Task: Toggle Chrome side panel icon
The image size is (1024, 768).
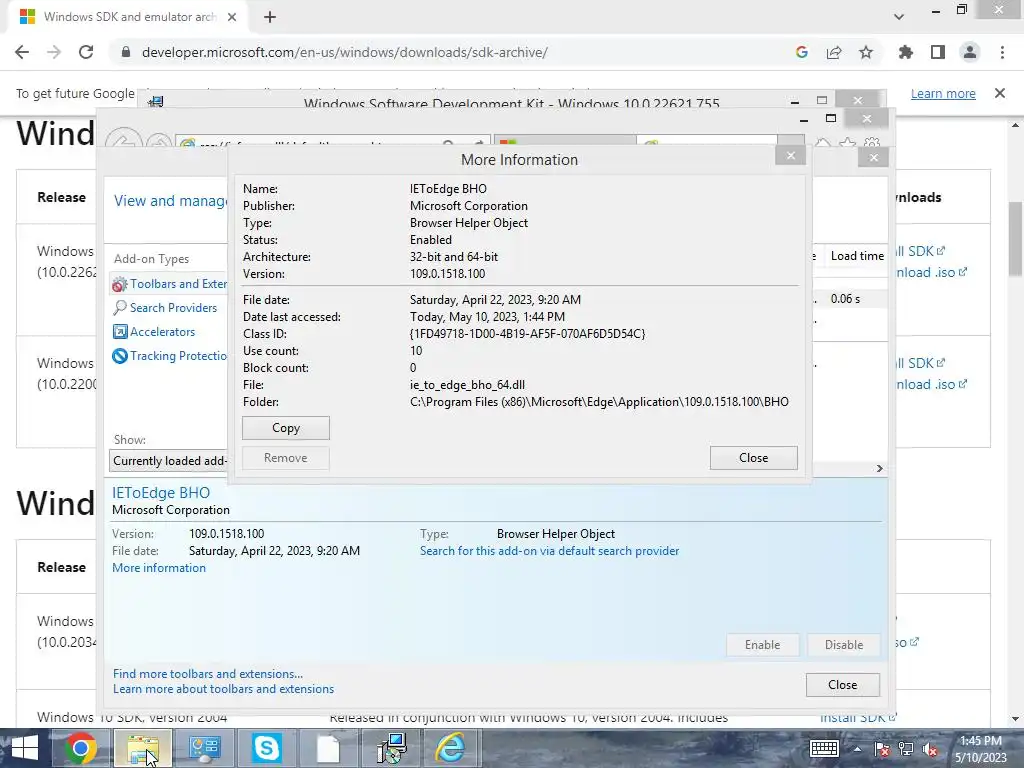Action: (x=938, y=52)
